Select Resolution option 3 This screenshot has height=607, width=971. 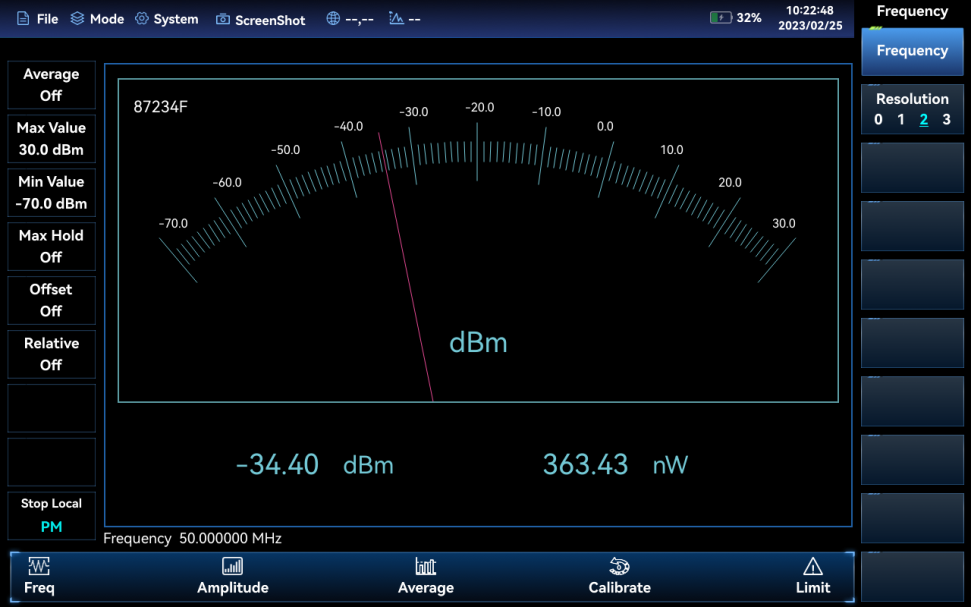click(946, 120)
